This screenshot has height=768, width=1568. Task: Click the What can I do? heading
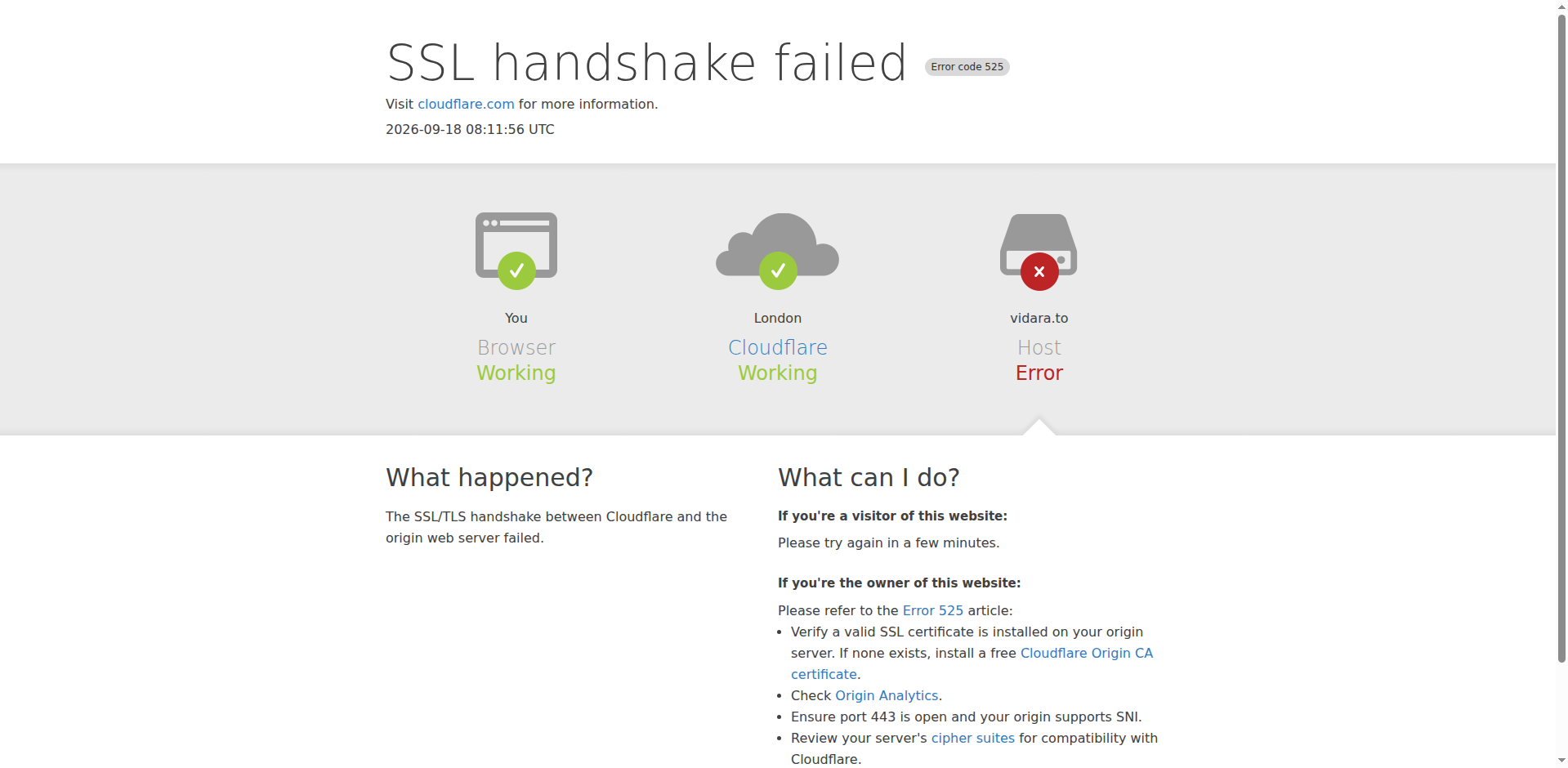coord(869,477)
